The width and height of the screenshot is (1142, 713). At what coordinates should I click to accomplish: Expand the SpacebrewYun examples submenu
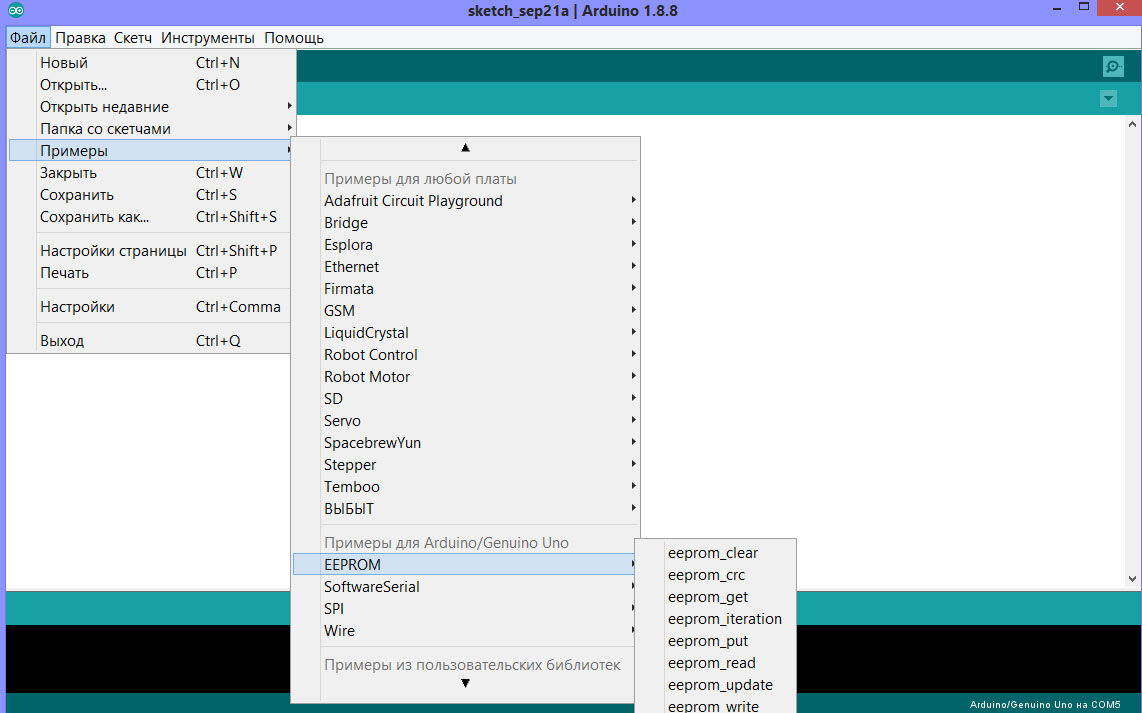coord(465,443)
